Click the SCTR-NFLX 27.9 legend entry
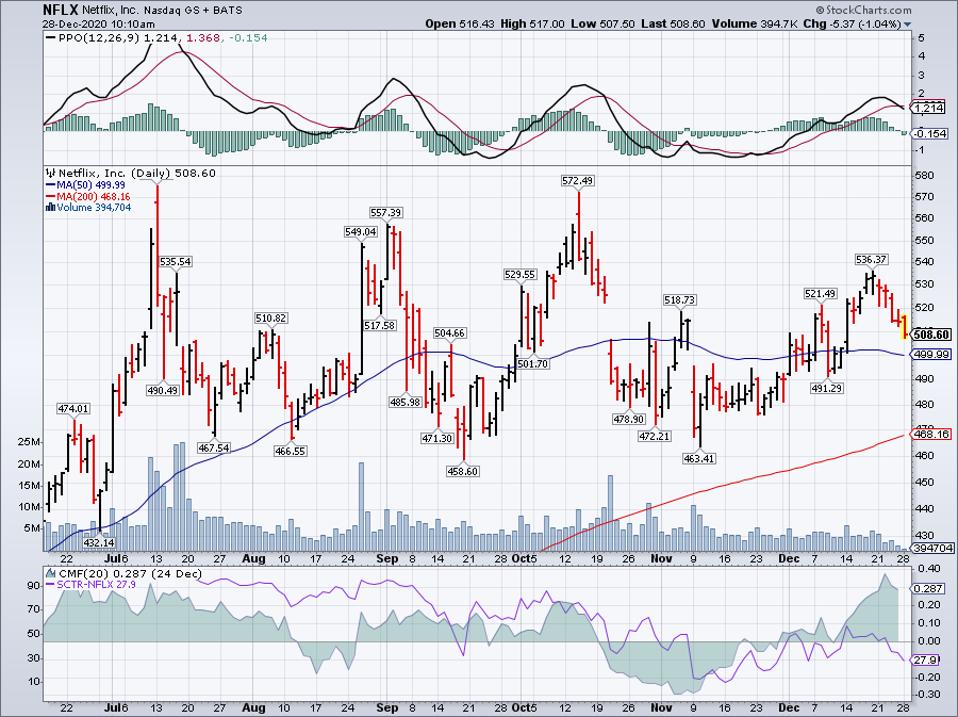The width and height of the screenshot is (958, 717). (91, 585)
